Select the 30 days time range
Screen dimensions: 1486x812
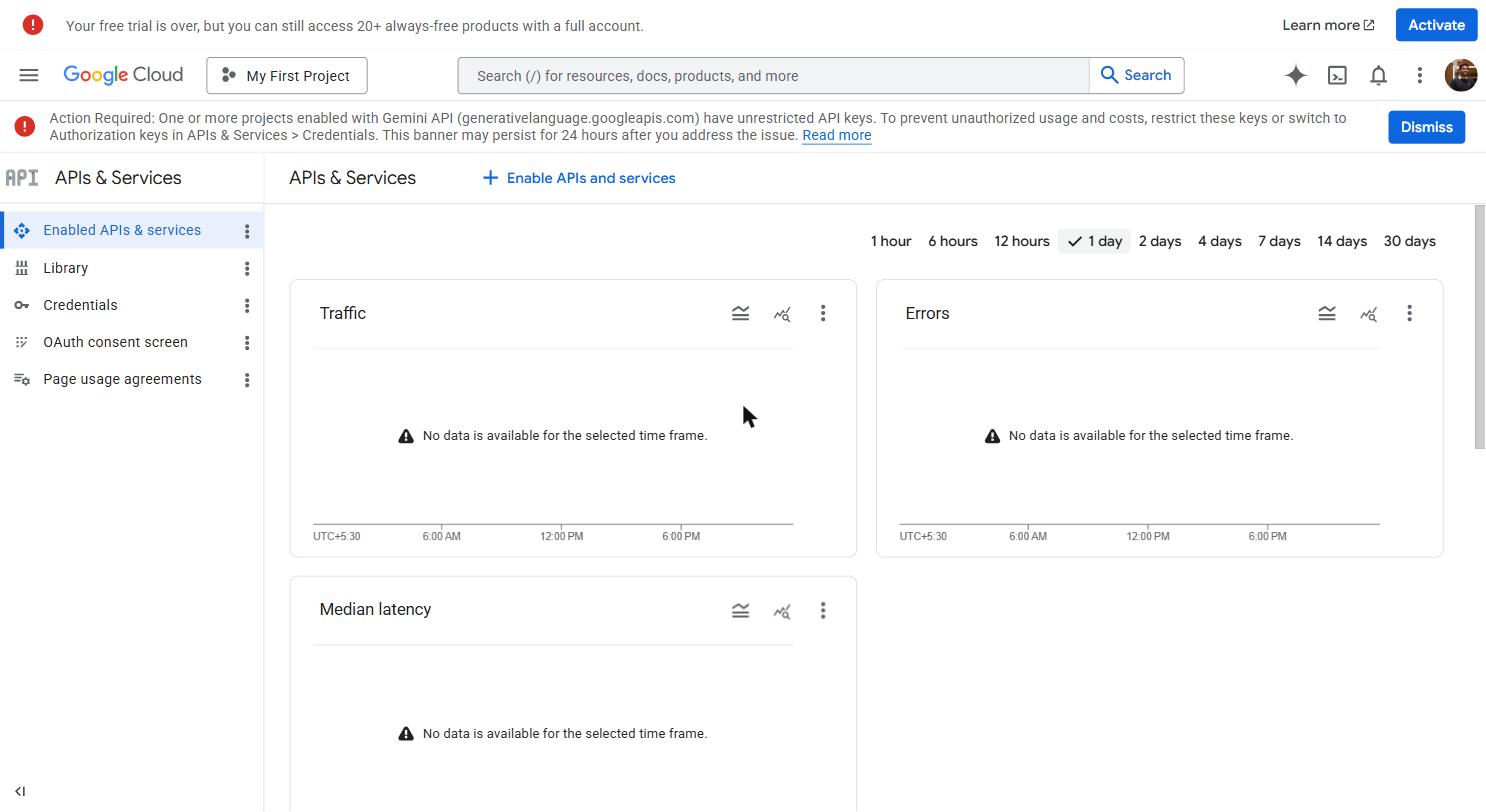1409,241
